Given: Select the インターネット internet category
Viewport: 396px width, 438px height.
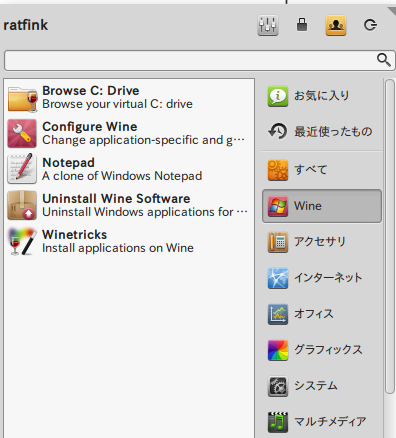Looking at the screenshot, I should [322, 278].
